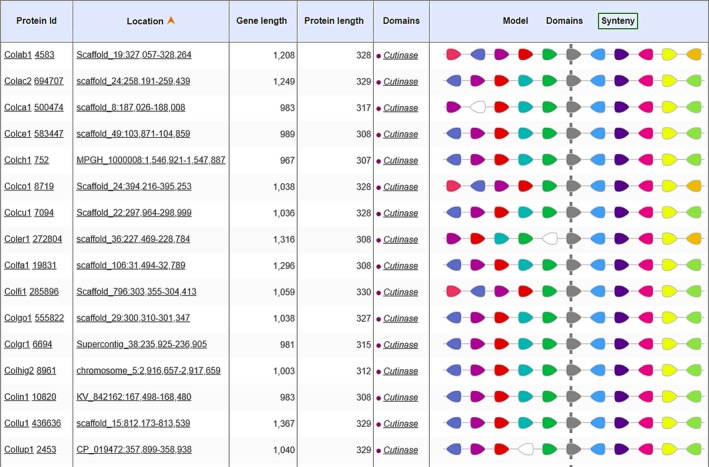The width and height of the screenshot is (709, 467).
Task: Click the orange sort arrow beside Location
Action: [x=171, y=20]
